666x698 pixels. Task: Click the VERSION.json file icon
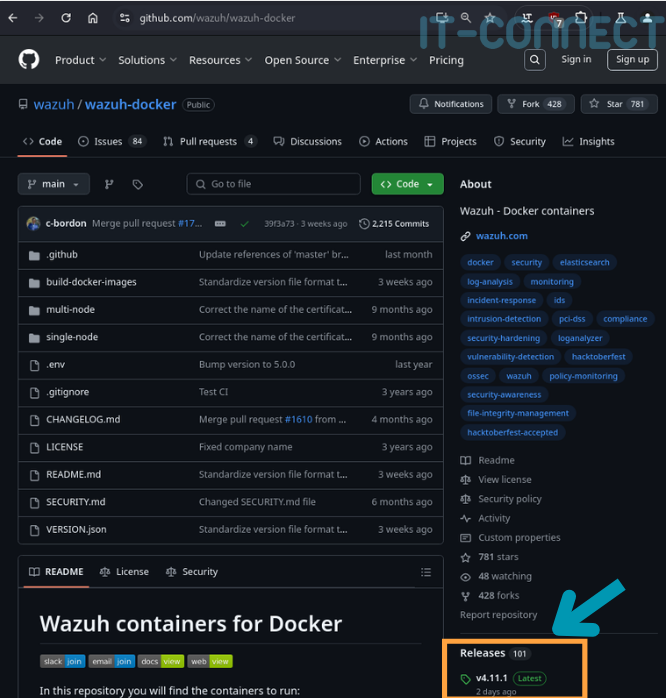[34, 530]
